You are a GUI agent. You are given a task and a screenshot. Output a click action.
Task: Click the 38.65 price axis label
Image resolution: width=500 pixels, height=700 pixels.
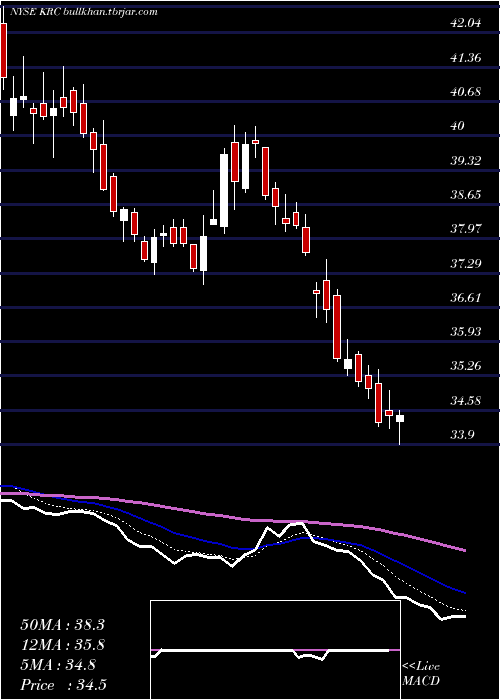coord(466,195)
